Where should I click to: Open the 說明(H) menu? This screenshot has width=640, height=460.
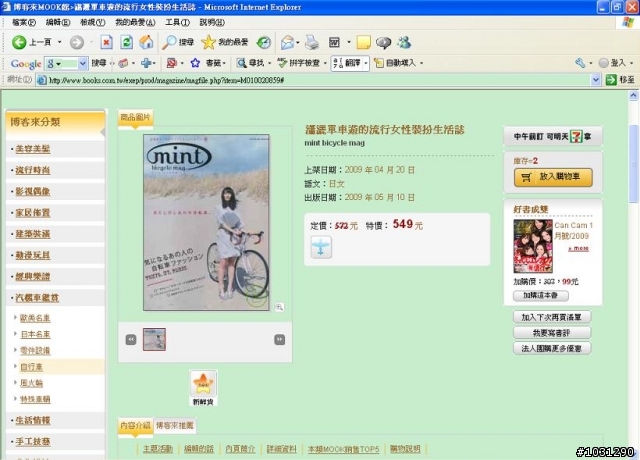coord(212,22)
